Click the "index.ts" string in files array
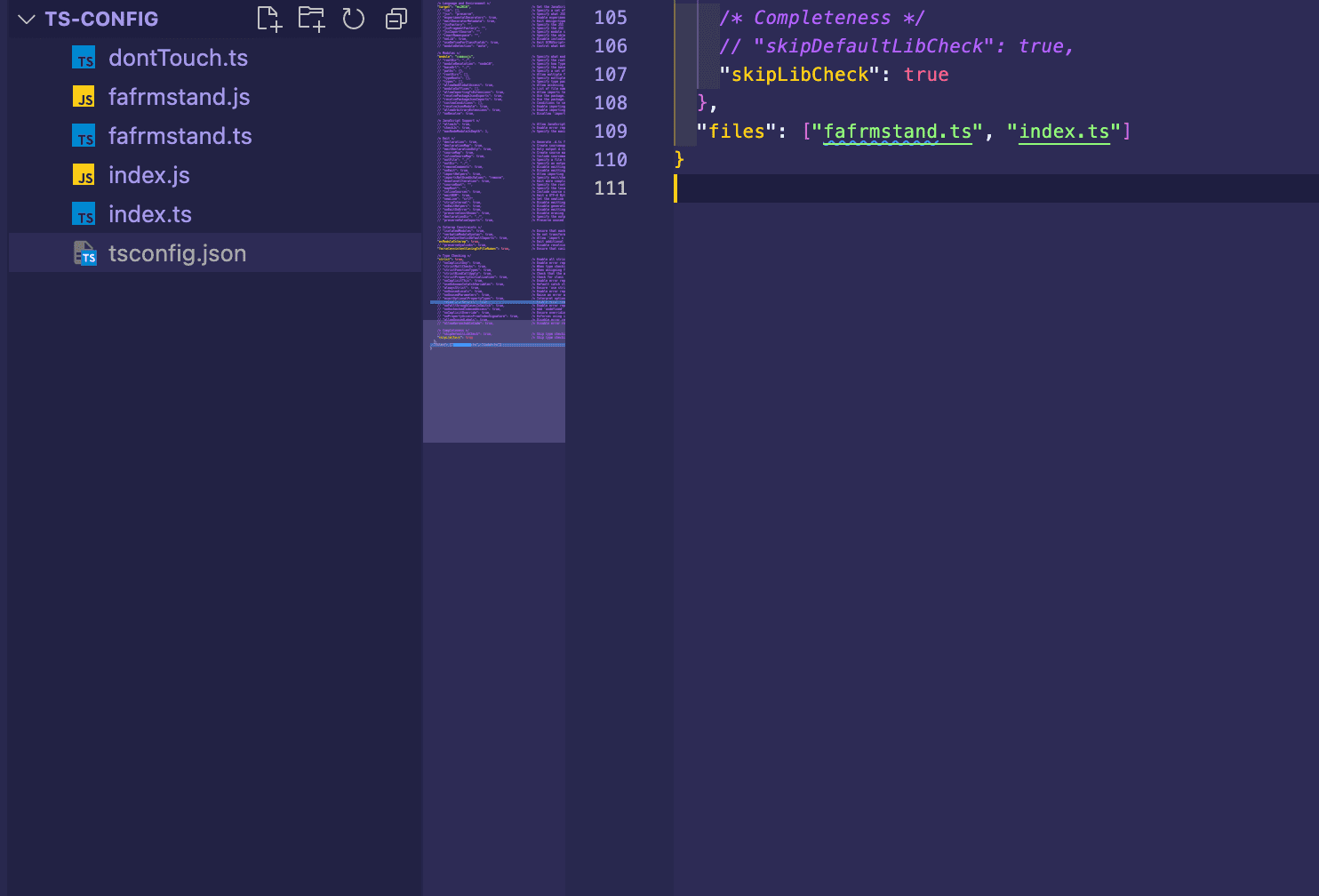The height and width of the screenshot is (896, 1319). (1064, 132)
